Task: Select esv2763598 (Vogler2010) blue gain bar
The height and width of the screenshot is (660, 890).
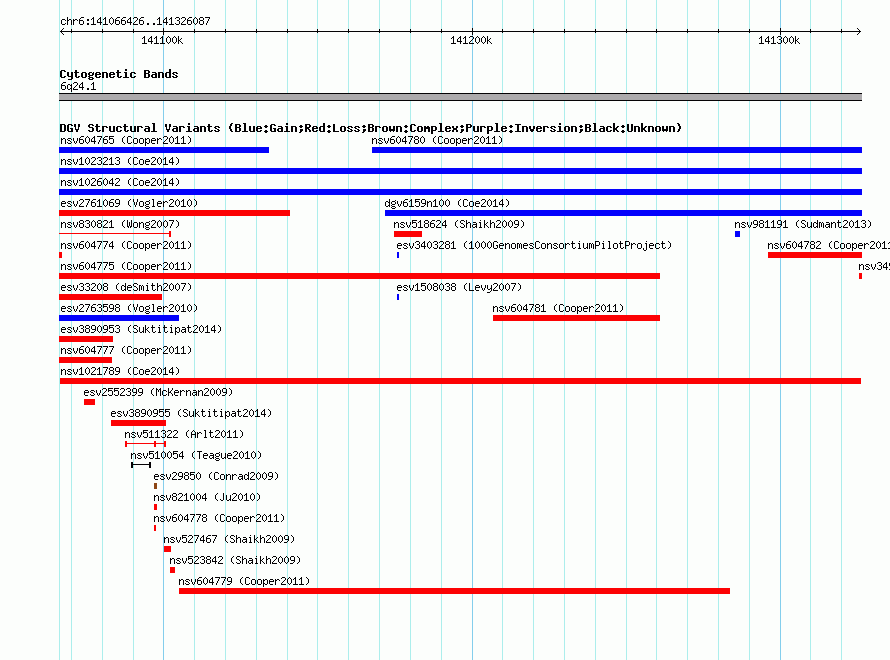Action: pos(119,318)
